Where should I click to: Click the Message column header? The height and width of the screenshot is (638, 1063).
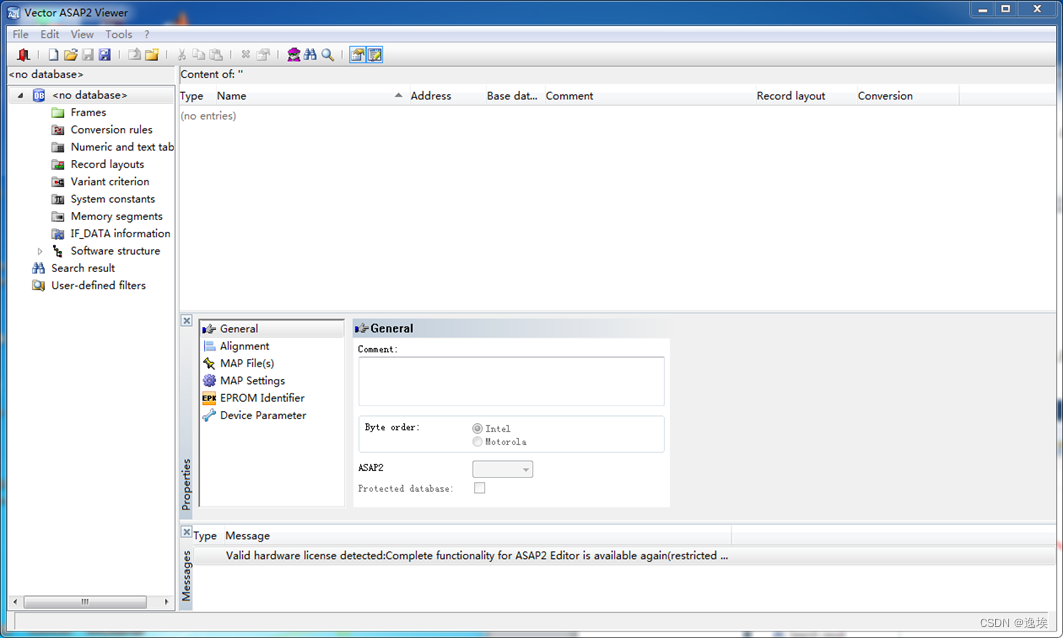477,536
